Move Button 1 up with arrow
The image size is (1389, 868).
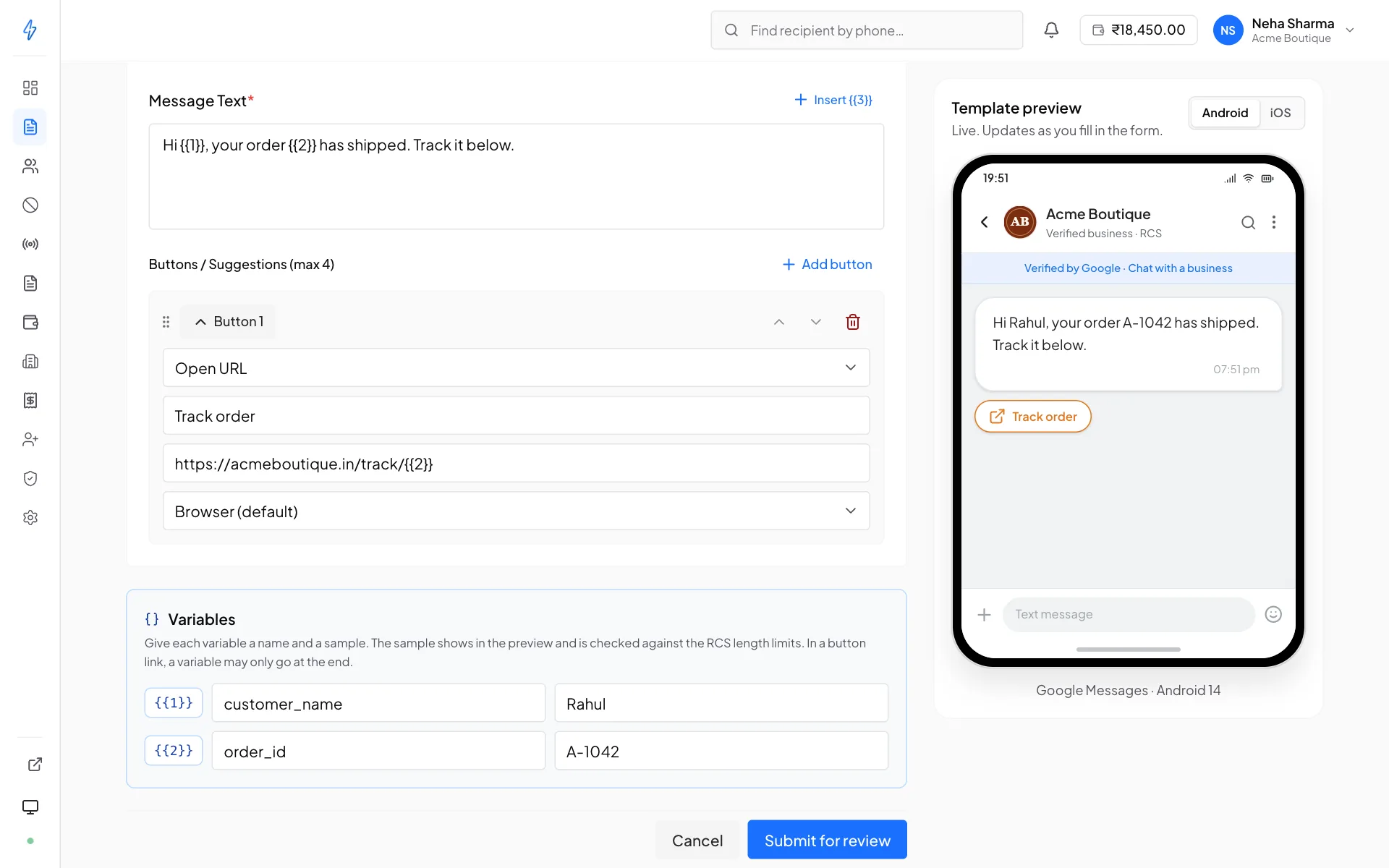tap(779, 322)
